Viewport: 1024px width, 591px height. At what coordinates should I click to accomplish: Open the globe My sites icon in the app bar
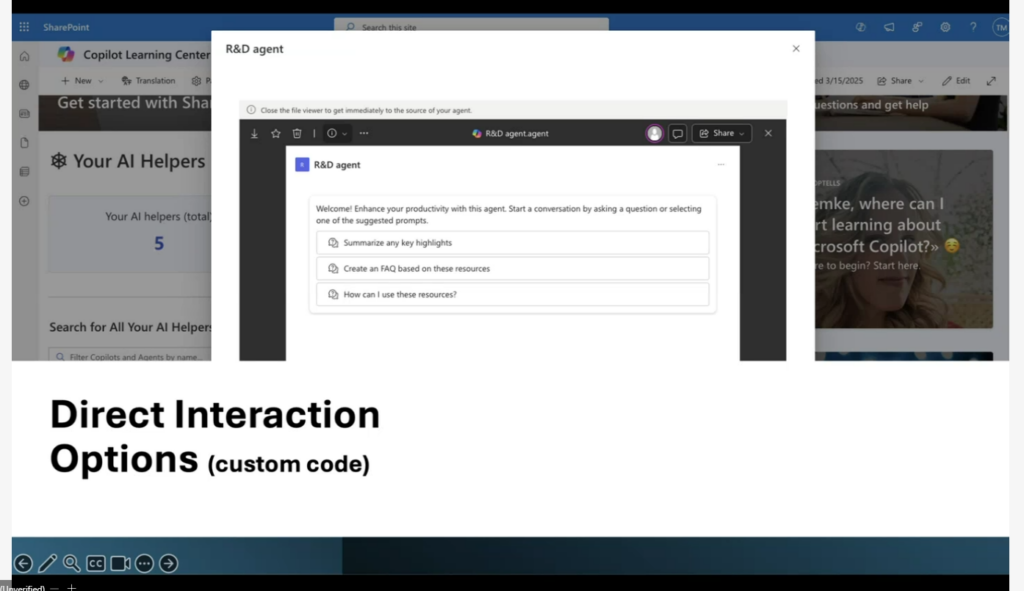click(x=24, y=85)
